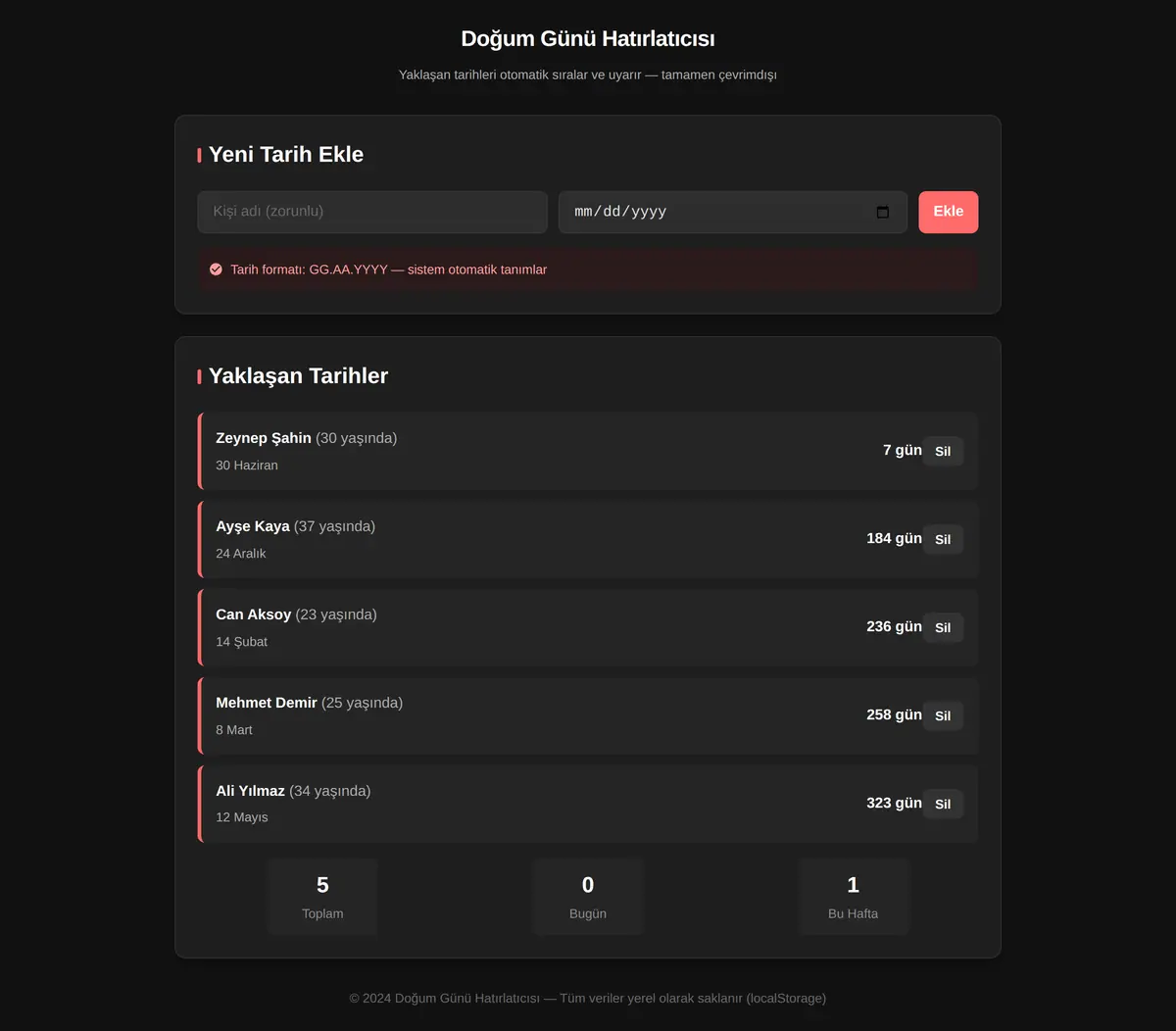Viewport: 1176px width, 1031px height.
Task: Click the 258 gün countdown
Action: [894, 714]
